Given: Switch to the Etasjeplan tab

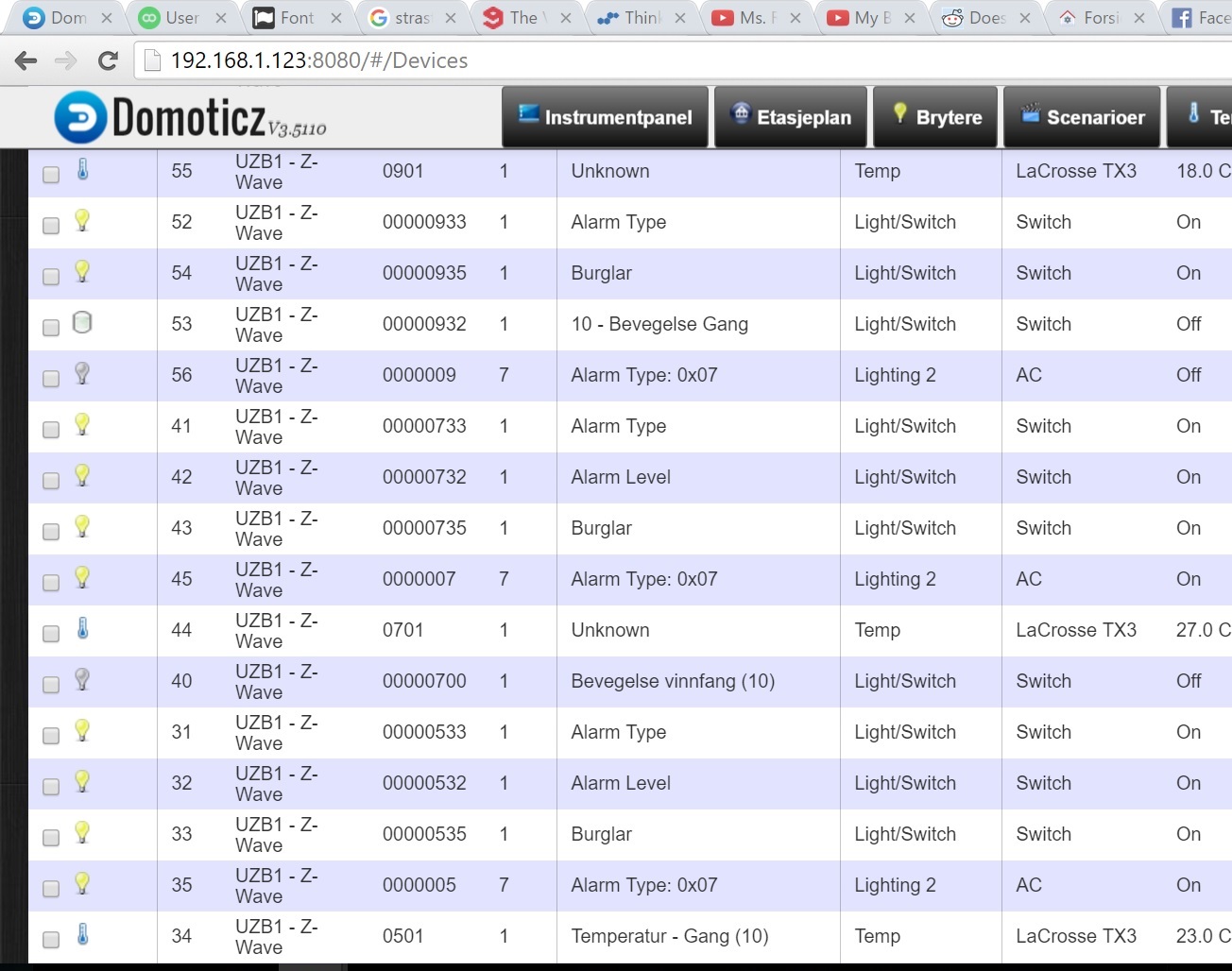Looking at the screenshot, I should (x=791, y=117).
